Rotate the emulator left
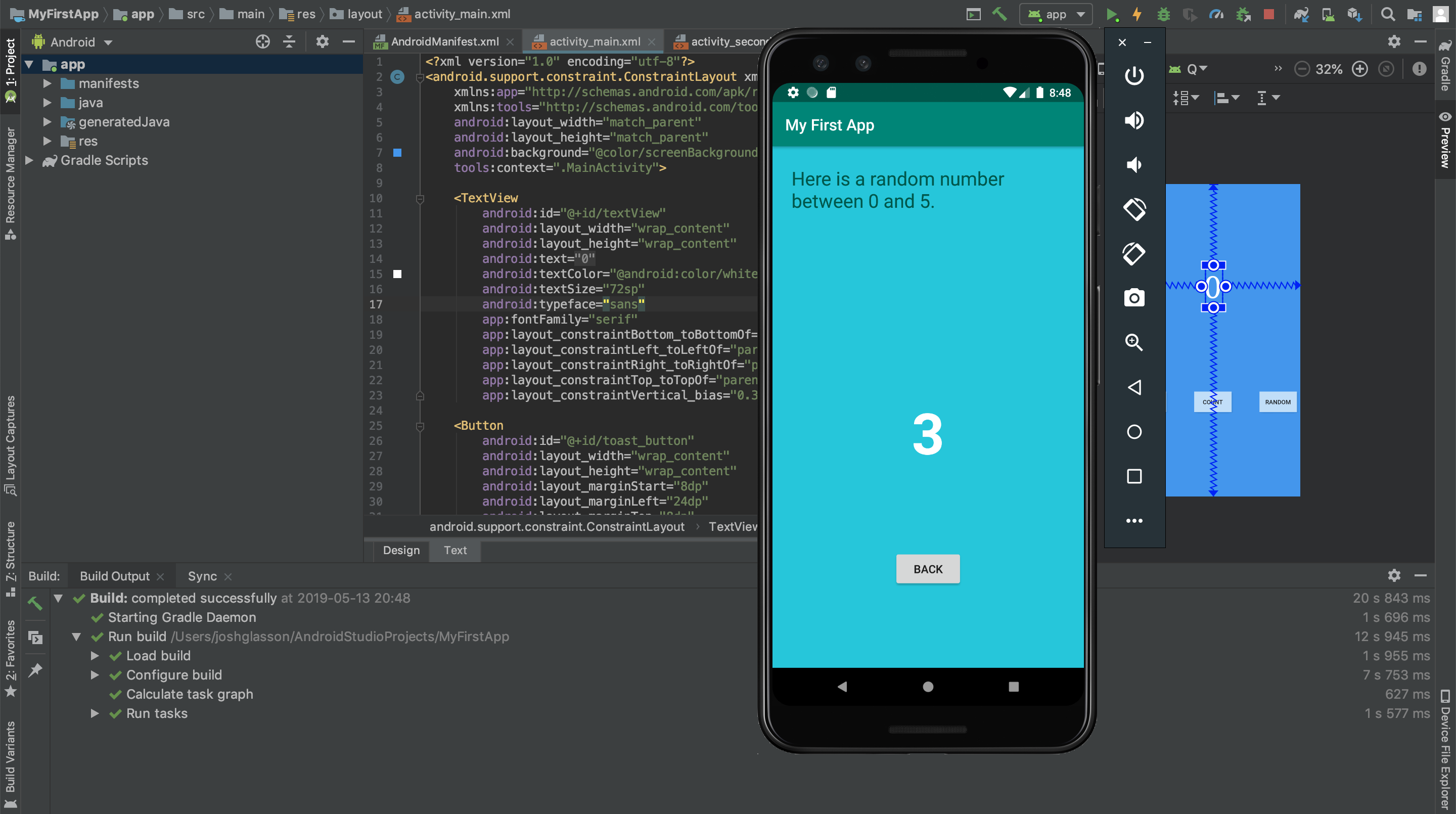This screenshot has height=814, width=1456. pos(1134,209)
